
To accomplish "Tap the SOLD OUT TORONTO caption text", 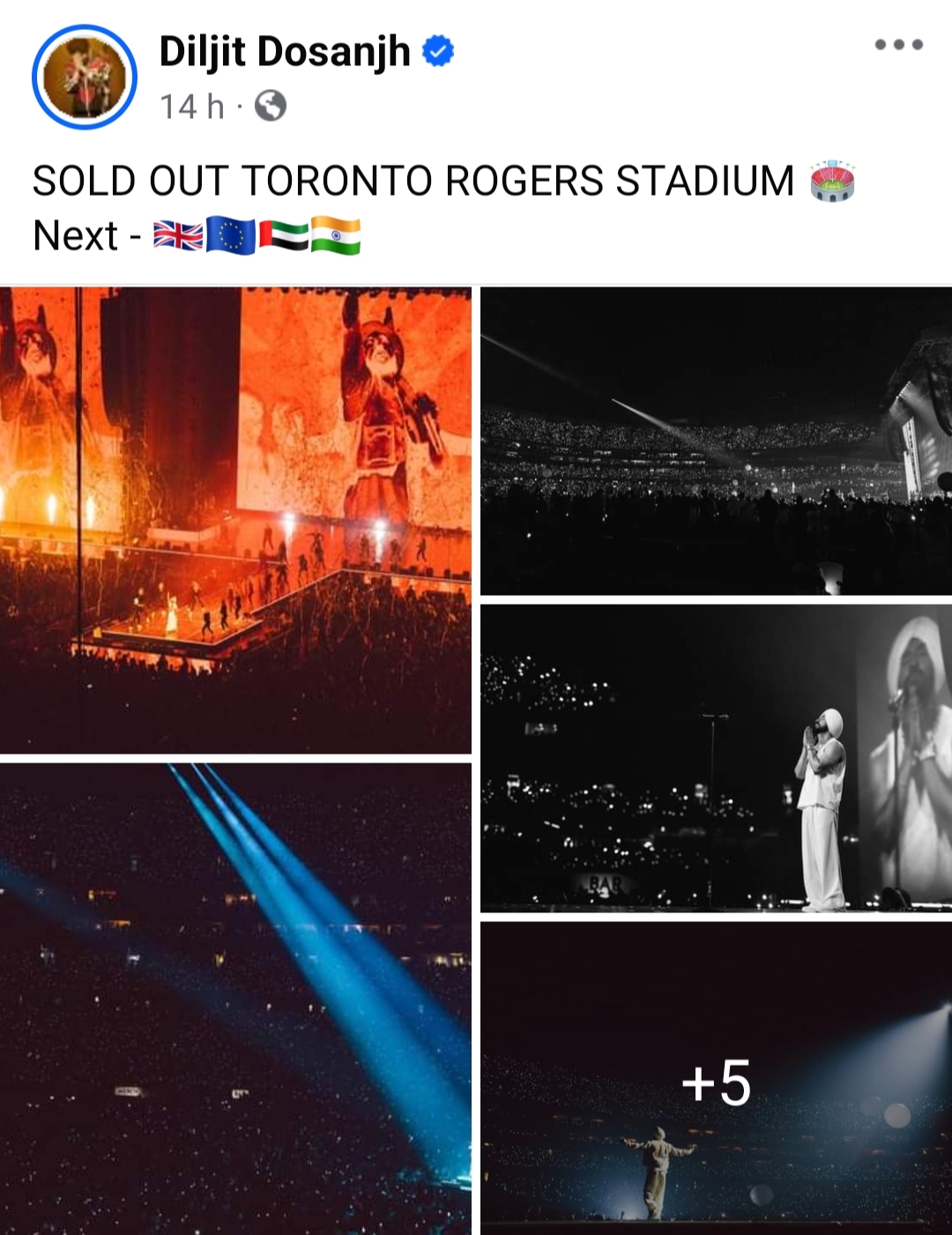I will tap(413, 181).
